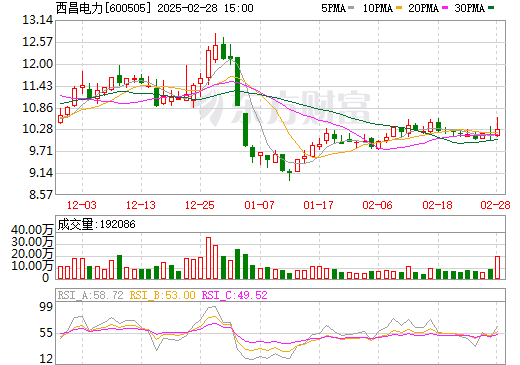The image size is (520, 365).
Task: Click the 30PMA green legend swatch
Action: pyautogui.click(x=491, y=8)
